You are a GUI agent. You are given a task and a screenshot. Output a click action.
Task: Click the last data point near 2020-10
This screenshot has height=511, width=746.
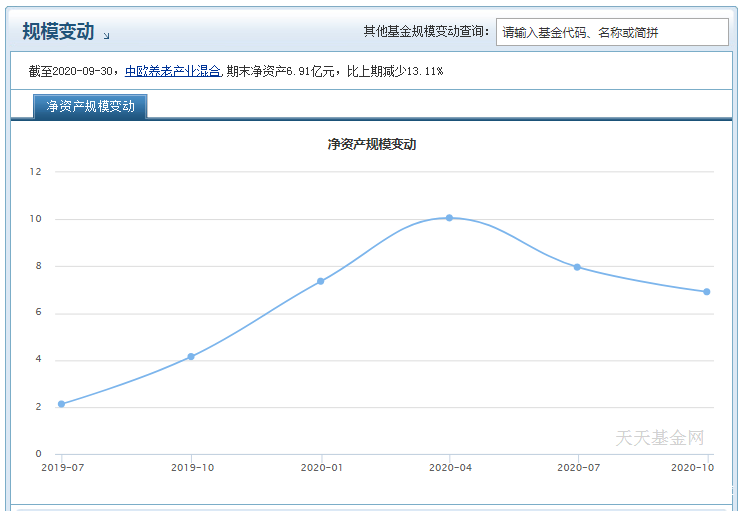coord(707,292)
